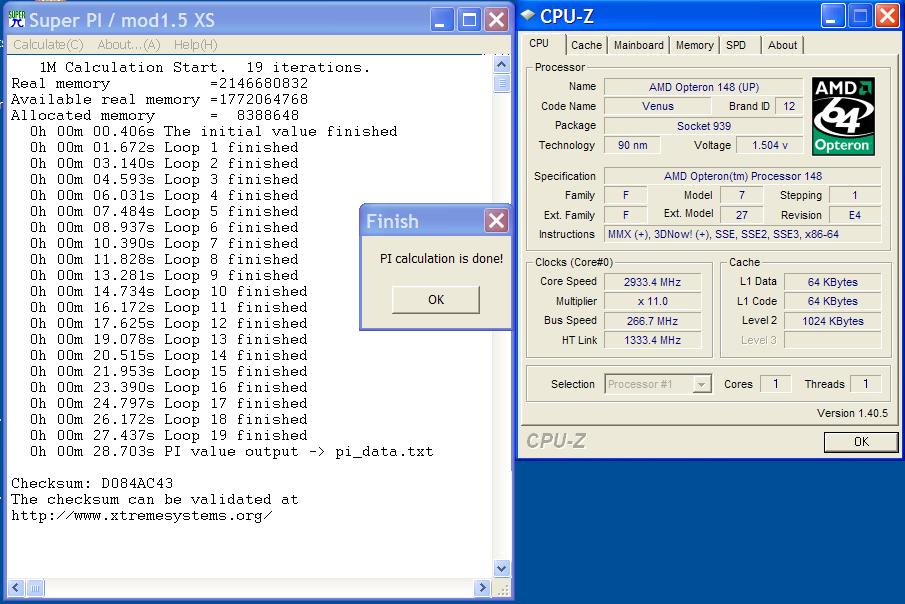Click the CPU-Z title bar icon

click(528, 15)
